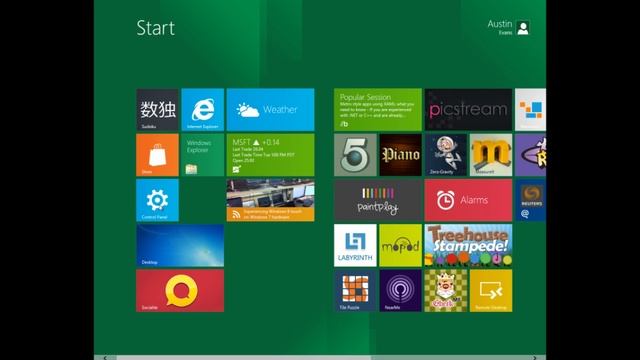Open the mopod tile
Screen dimensions: 640x360
point(400,245)
